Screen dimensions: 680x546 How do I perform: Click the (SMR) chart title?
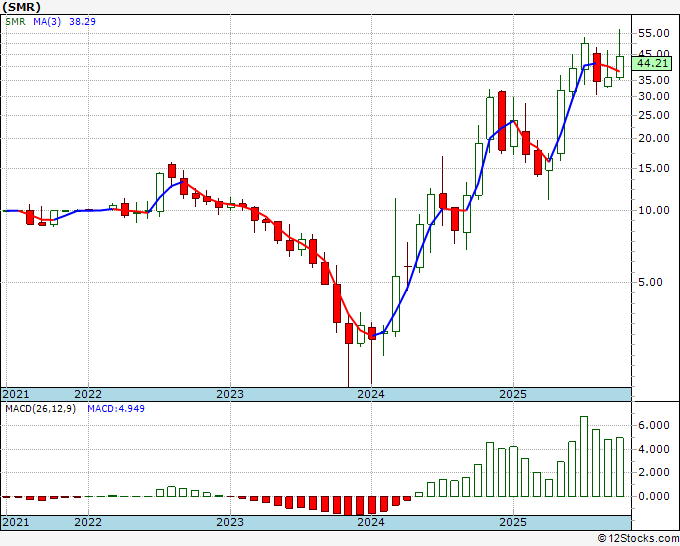(x=21, y=7)
